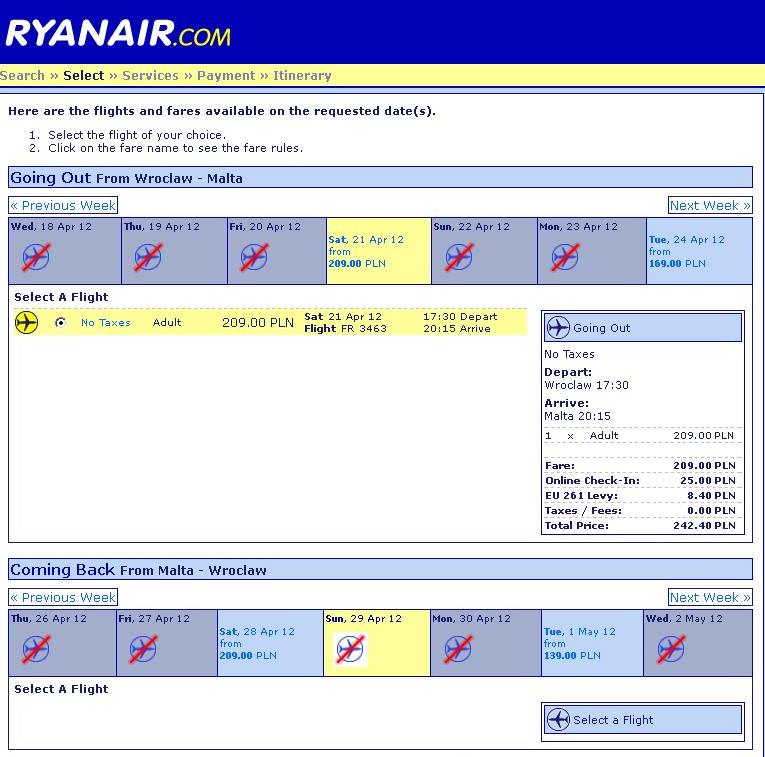Show Previous Week for Coming Back flights

tap(63, 597)
